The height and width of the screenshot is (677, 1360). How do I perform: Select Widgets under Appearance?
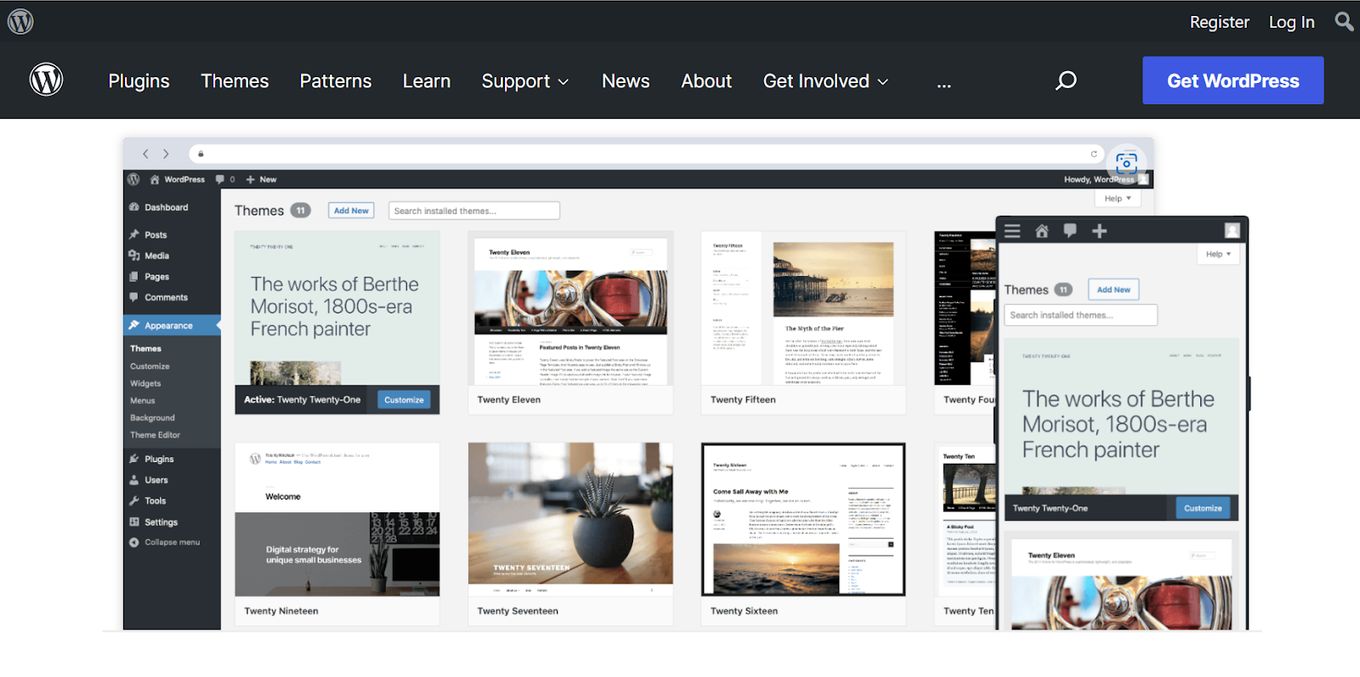tap(146, 383)
